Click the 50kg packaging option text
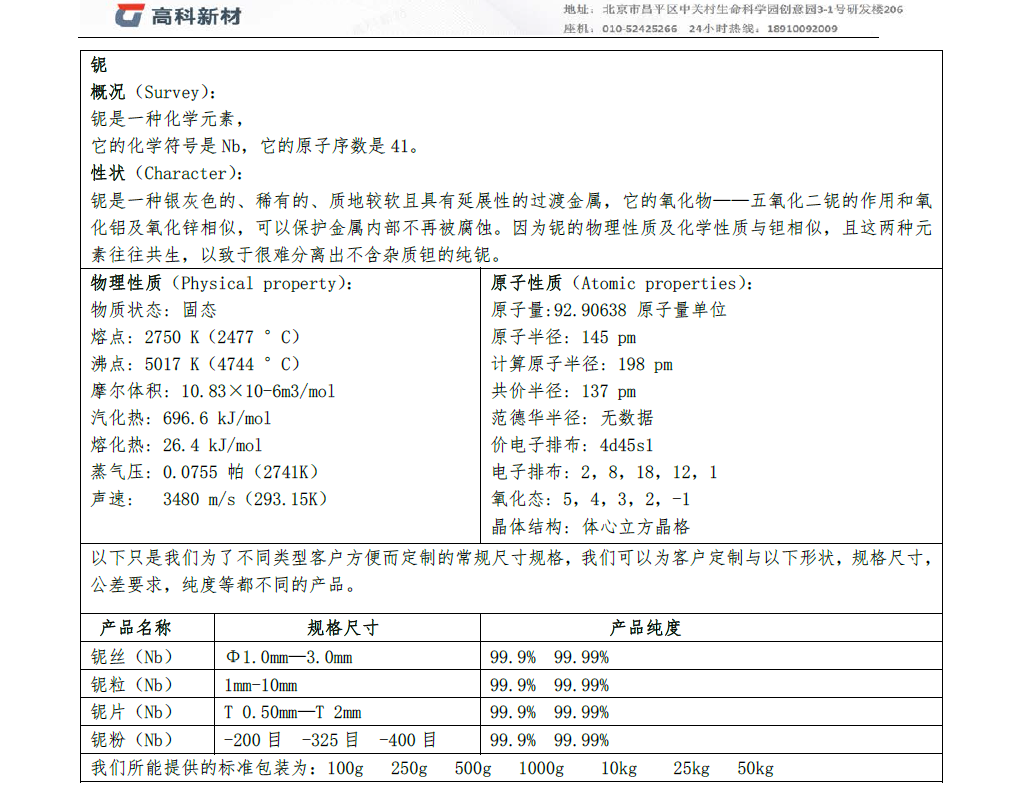 (755, 769)
